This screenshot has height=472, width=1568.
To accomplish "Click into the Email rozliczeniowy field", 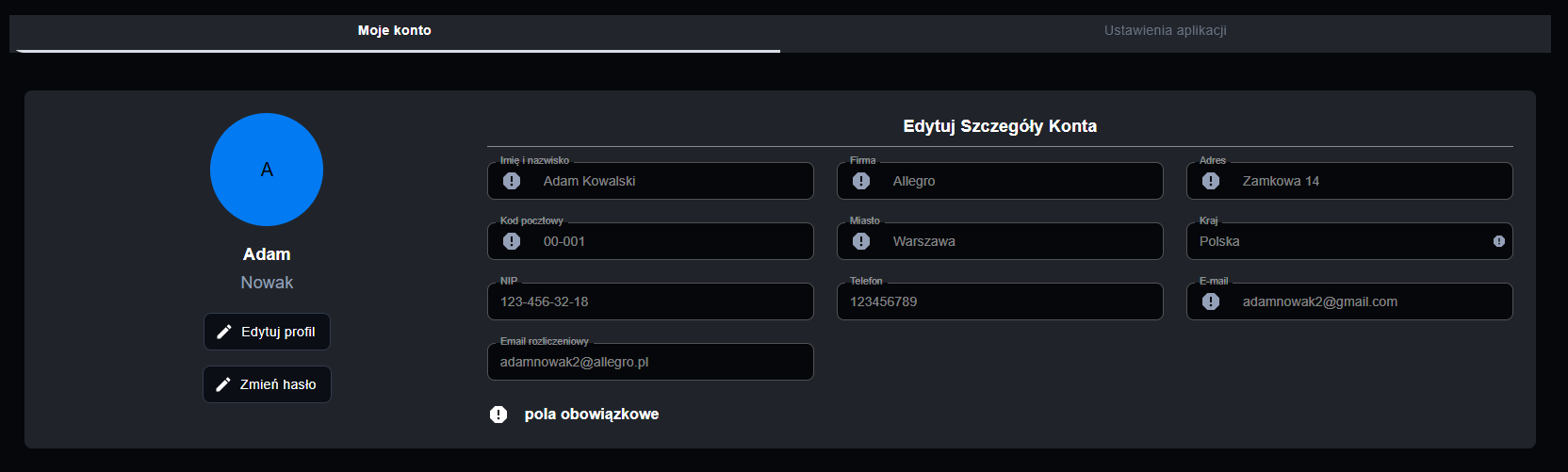I will pos(650,362).
